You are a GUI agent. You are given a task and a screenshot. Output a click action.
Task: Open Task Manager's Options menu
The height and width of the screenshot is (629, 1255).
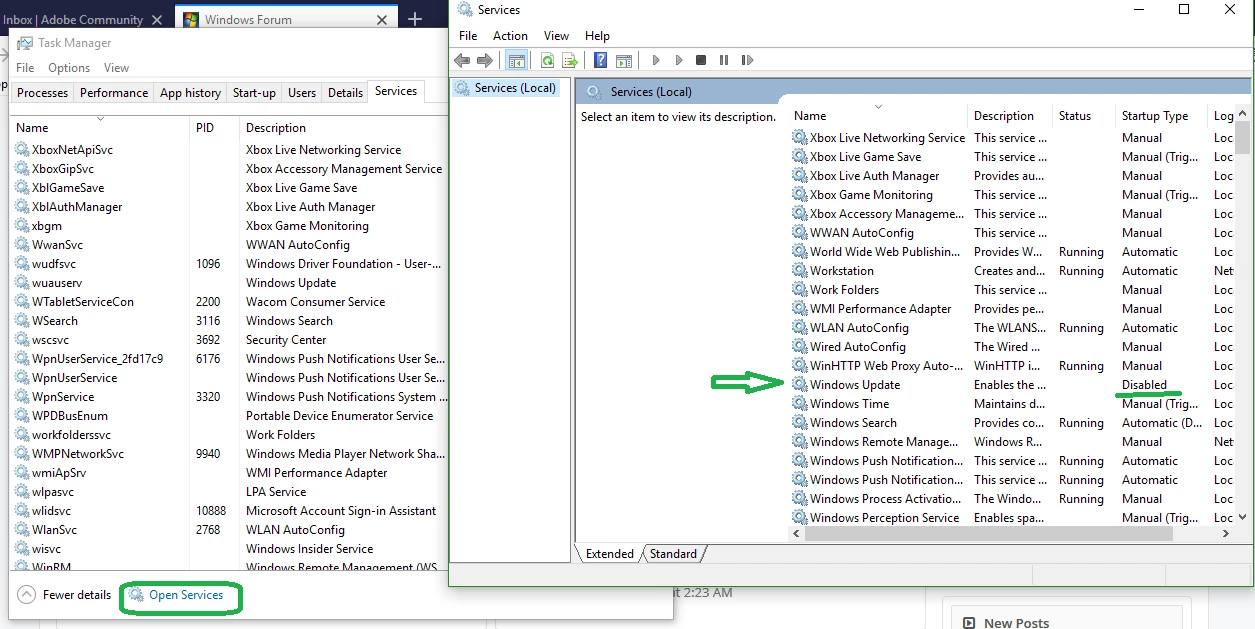[x=69, y=68]
